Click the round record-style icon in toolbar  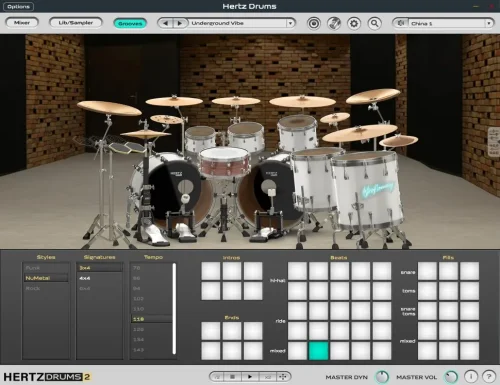click(314, 24)
